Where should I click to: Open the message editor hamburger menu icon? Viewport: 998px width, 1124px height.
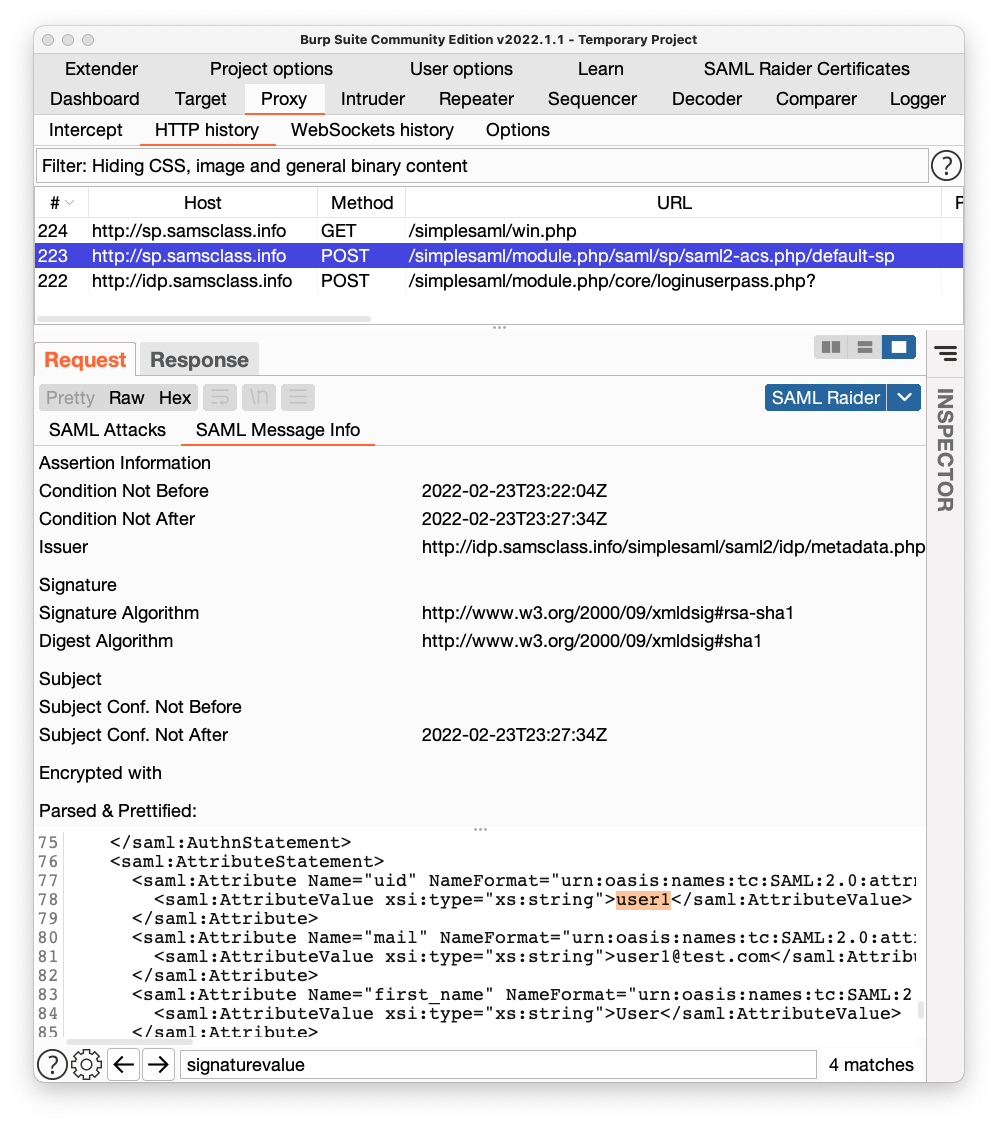(x=298, y=397)
